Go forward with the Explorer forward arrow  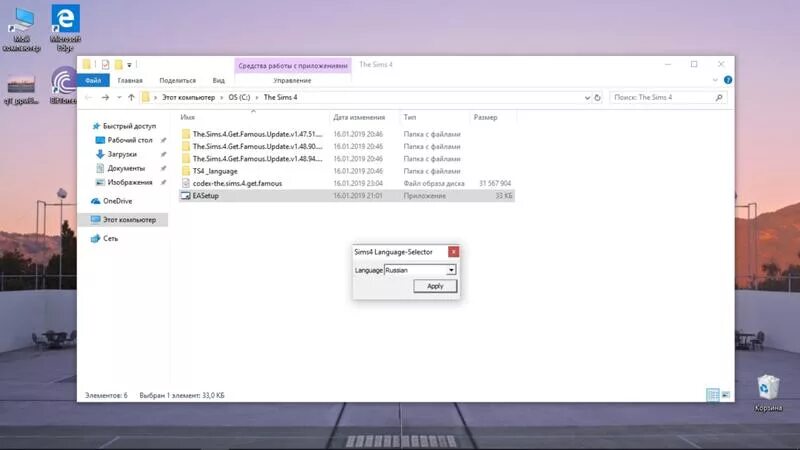[105, 97]
